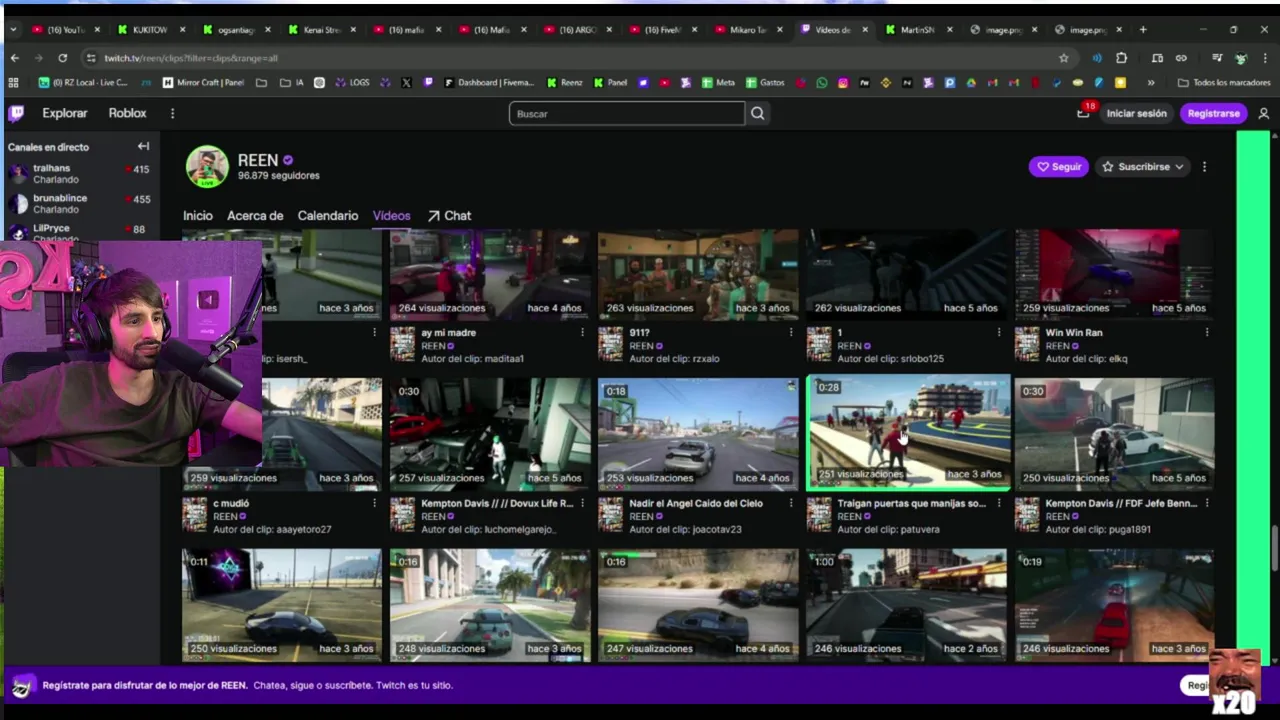Open the tab search dropdown arrow
The image size is (1280, 720).
(12, 30)
